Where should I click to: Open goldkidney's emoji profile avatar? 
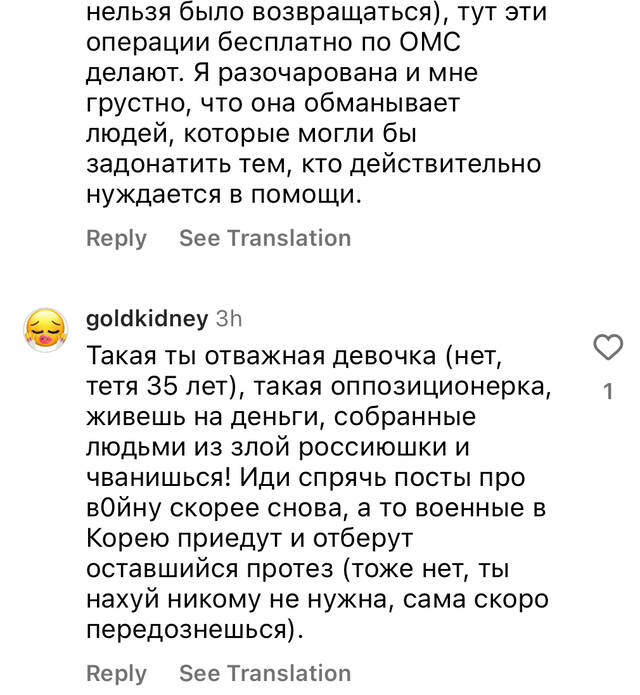coord(45,330)
